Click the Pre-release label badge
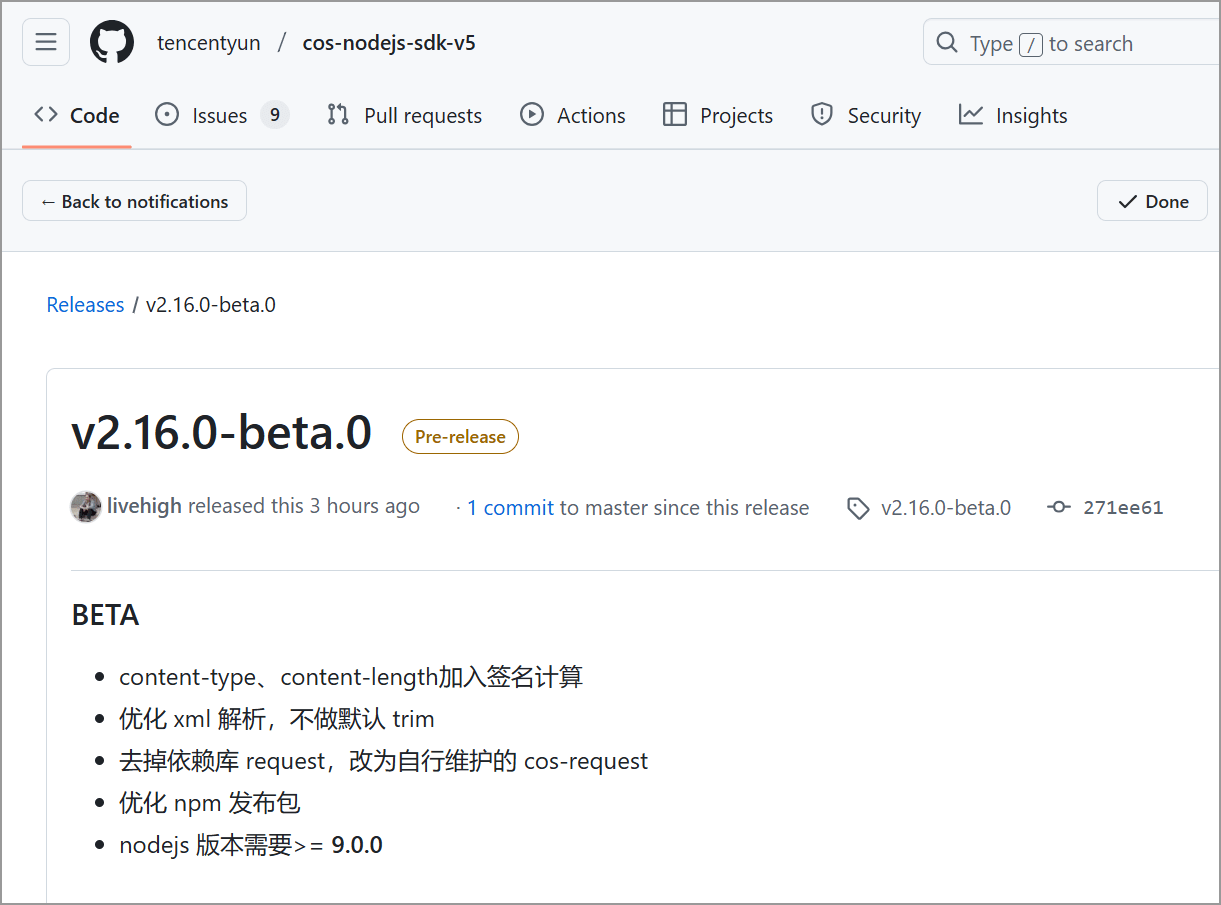 (x=460, y=437)
